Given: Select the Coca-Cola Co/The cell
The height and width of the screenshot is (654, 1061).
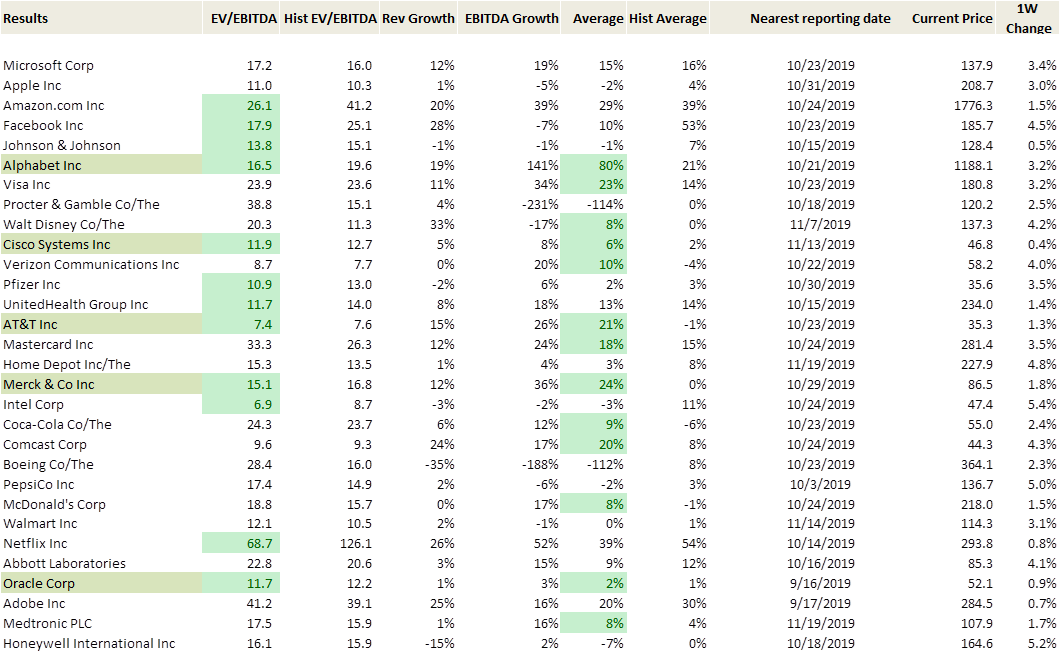Looking at the screenshot, I should point(57,425).
